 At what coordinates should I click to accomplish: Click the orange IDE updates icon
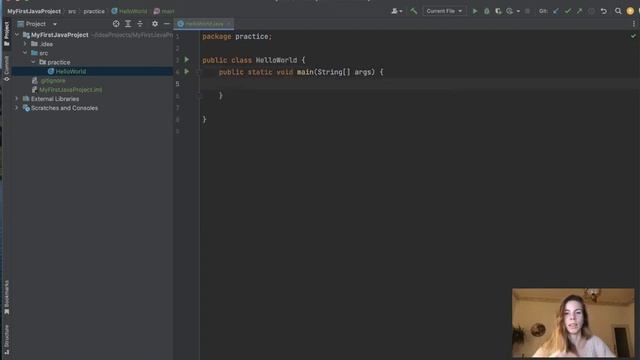[630, 11]
